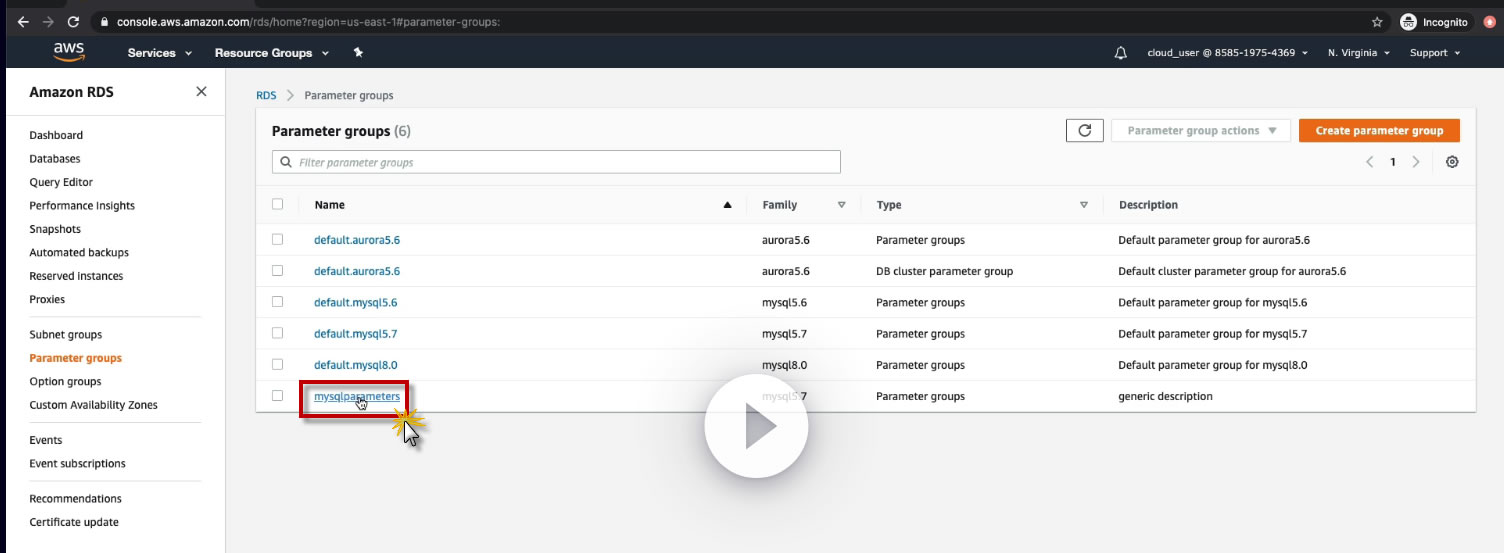Check the default.mysql5.6 row checkbox

(x=278, y=301)
